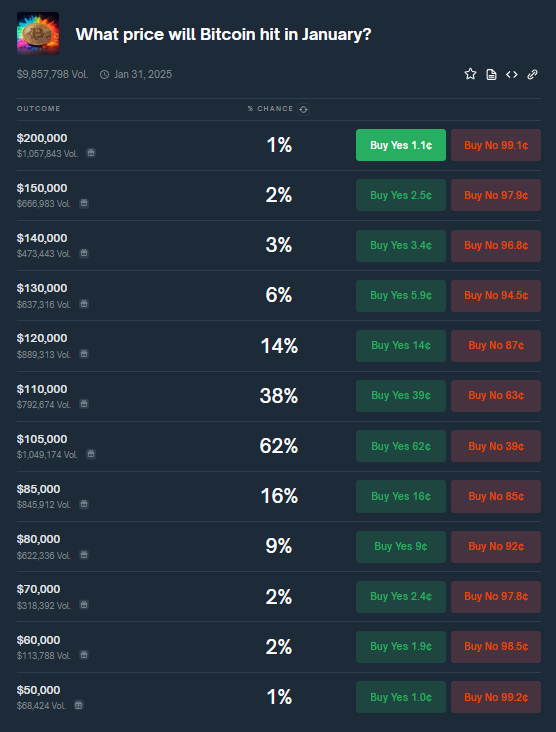Click the Bitcoin market thumbnail image

38,34
